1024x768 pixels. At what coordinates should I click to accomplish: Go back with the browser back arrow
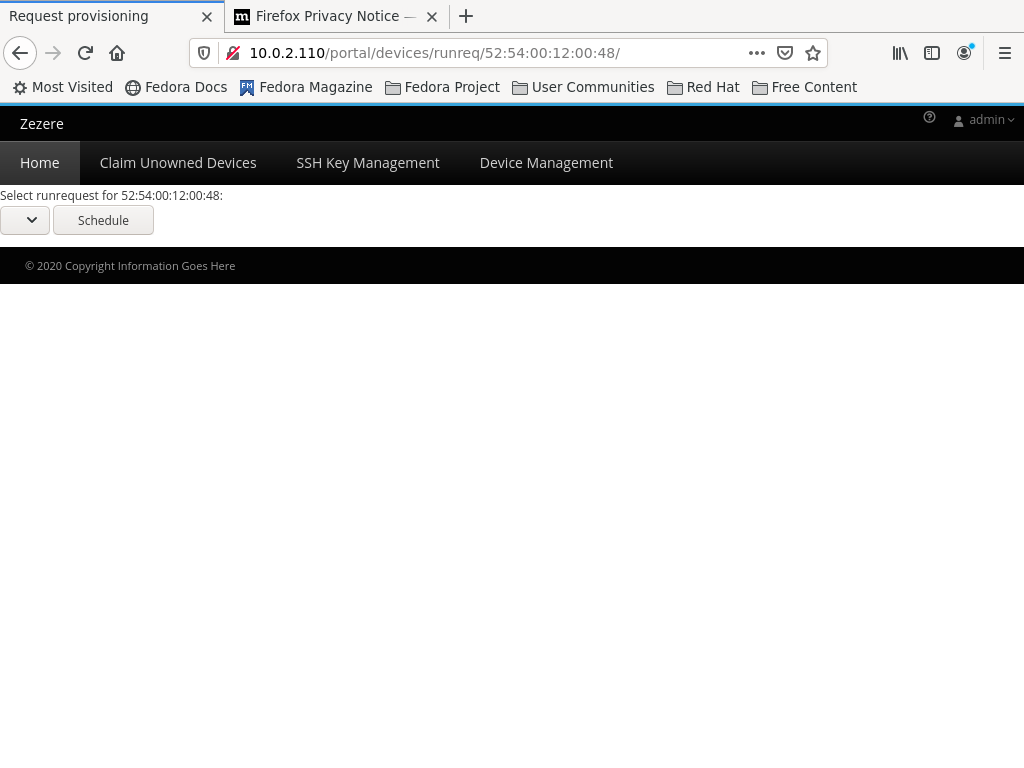20,53
